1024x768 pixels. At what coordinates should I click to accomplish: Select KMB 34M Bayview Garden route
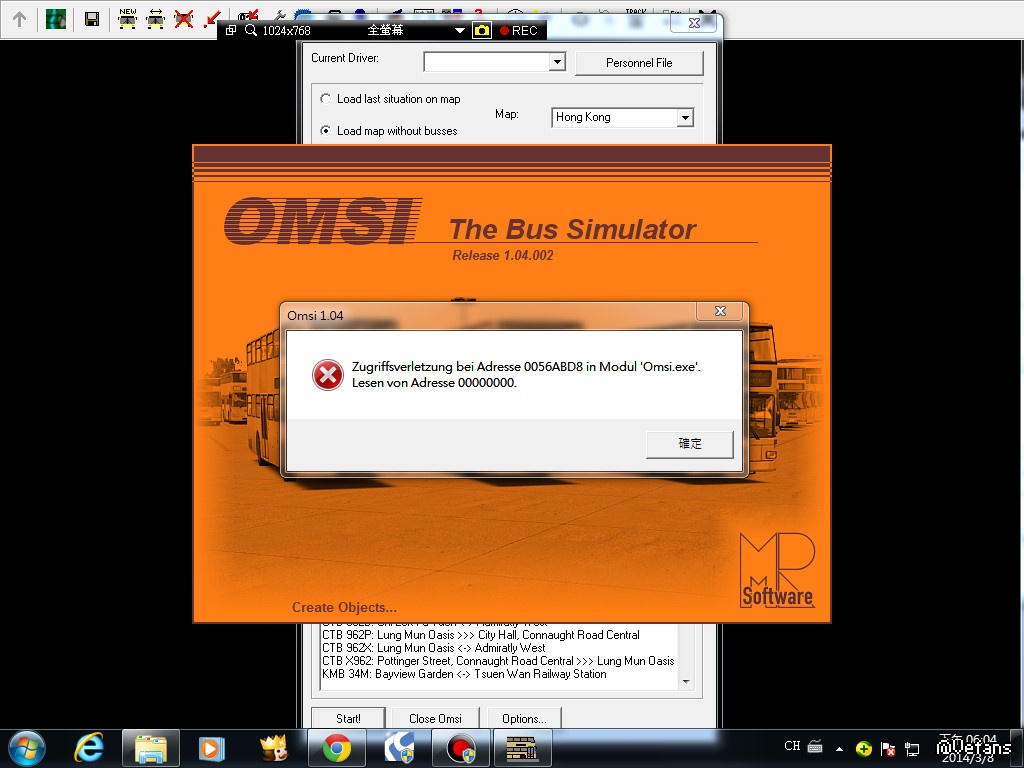coord(464,674)
